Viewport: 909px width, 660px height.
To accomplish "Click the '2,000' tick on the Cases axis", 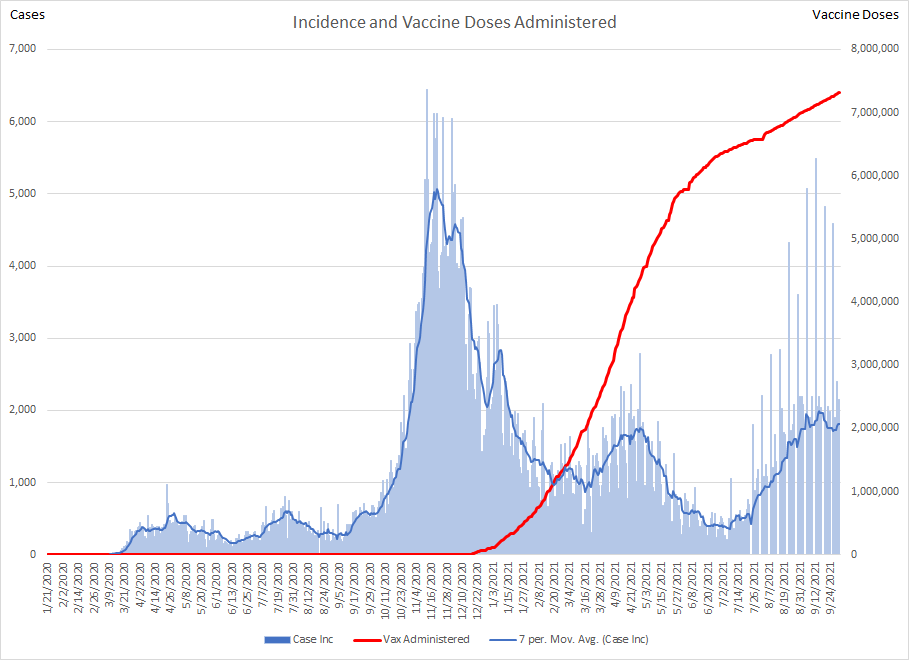I will [x=23, y=410].
